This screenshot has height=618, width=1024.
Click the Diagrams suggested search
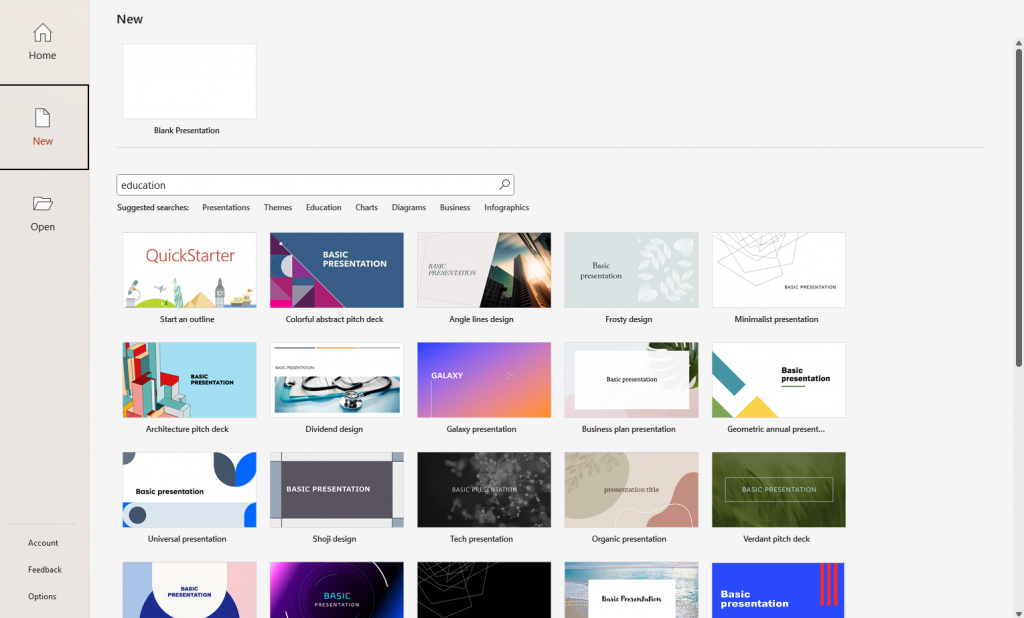(409, 208)
